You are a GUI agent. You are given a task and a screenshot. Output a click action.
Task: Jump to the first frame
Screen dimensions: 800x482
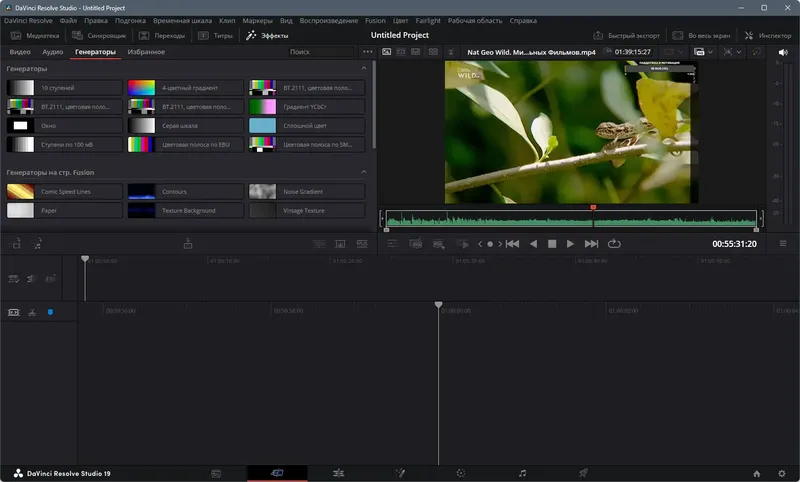tap(512, 243)
